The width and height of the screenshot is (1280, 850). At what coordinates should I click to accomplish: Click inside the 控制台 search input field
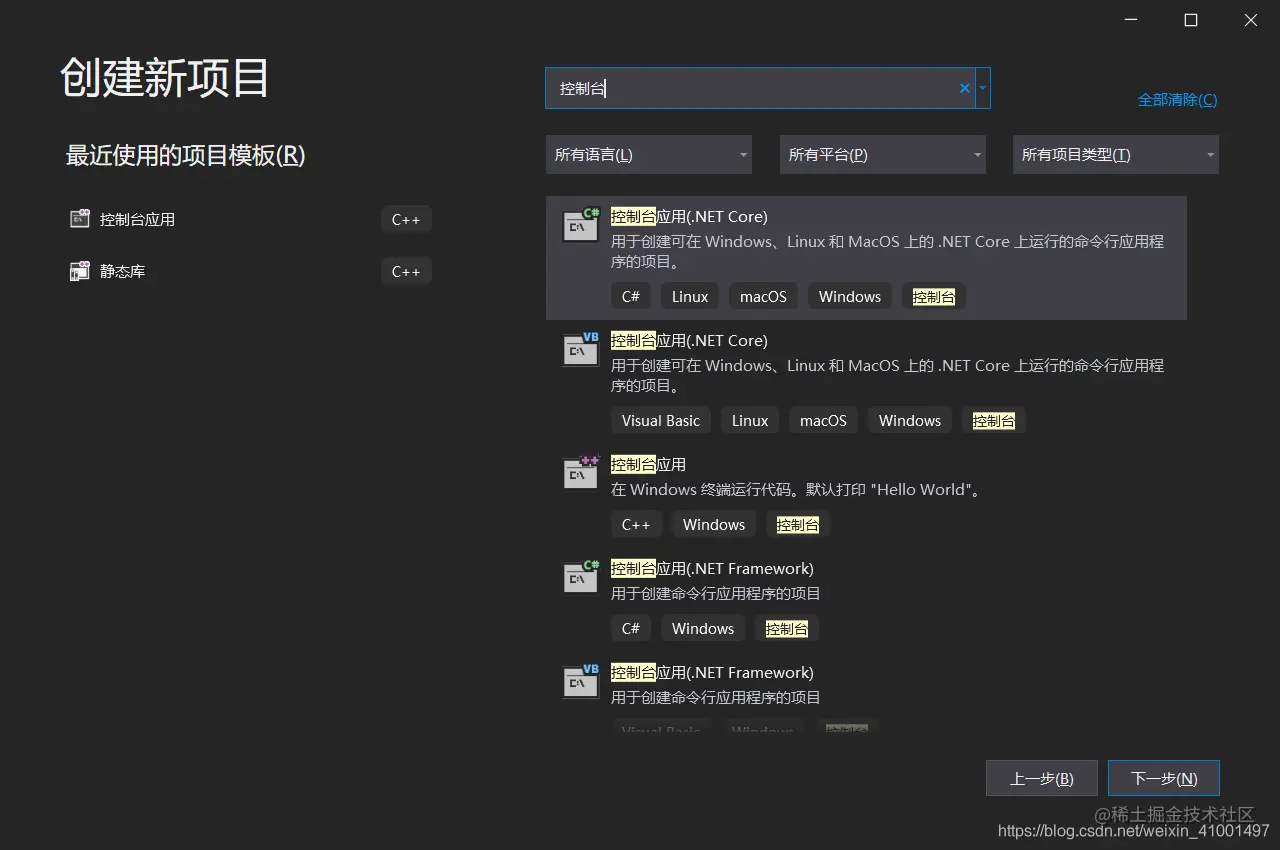[x=750, y=88]
